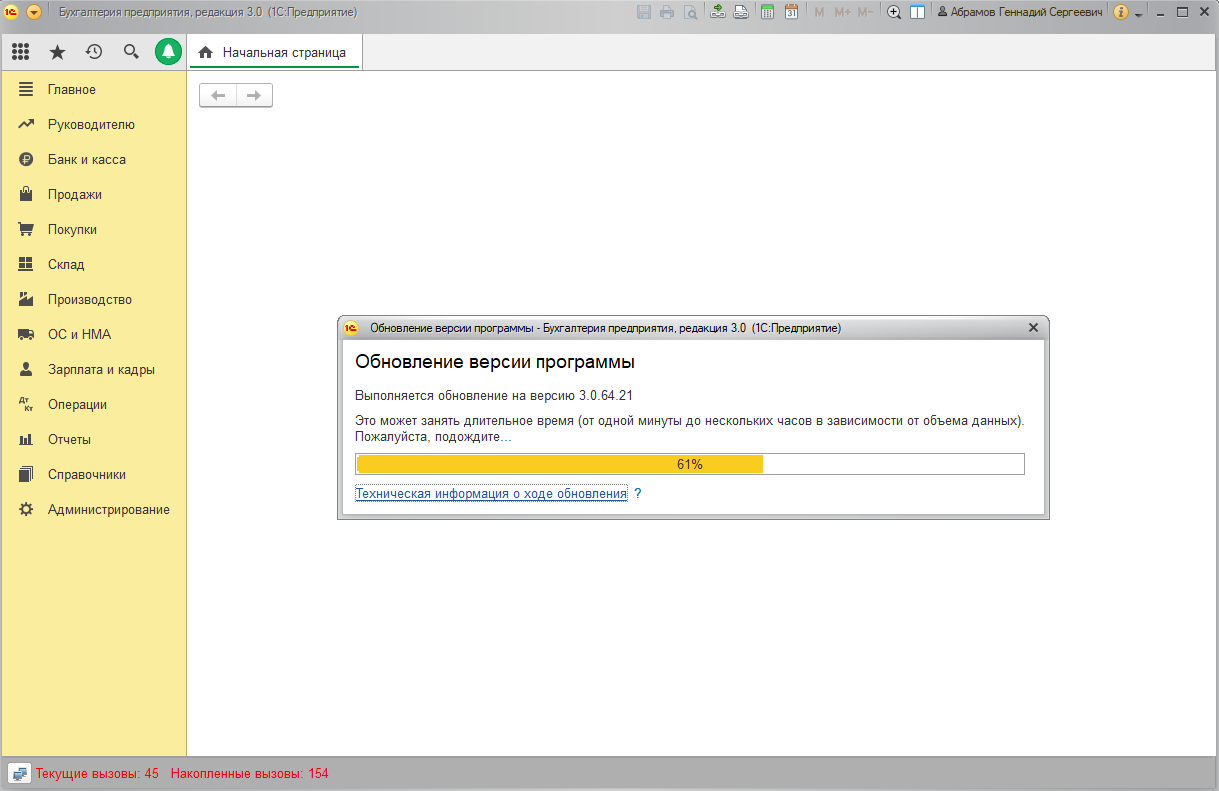Open main menu dropdown arrow in title bar
This screenshot has height=791, width=1219.
click(34, 12)
